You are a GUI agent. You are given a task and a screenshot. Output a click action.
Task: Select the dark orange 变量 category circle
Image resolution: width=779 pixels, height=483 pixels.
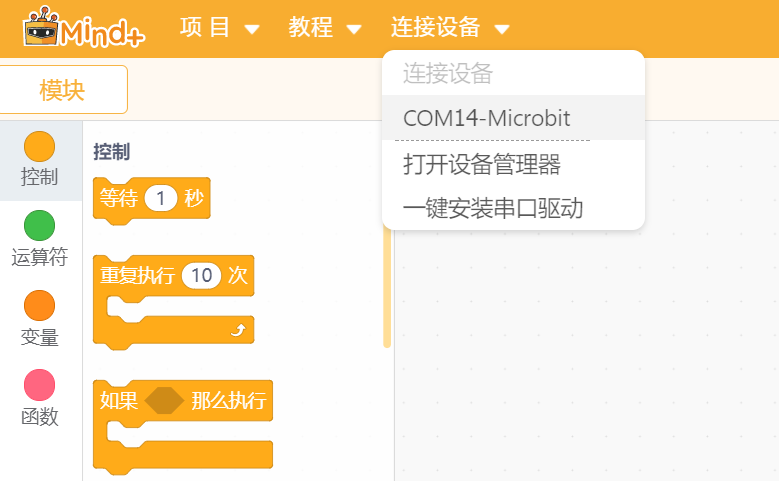39,306
